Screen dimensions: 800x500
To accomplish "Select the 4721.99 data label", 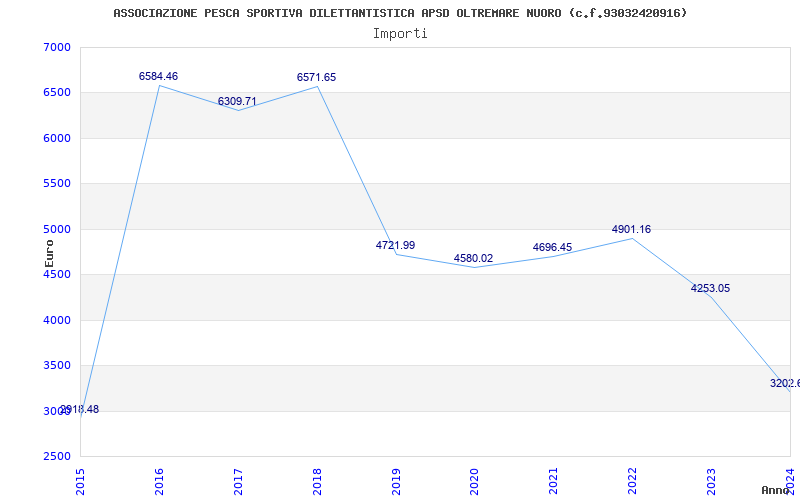I will [x=395, y=245].
